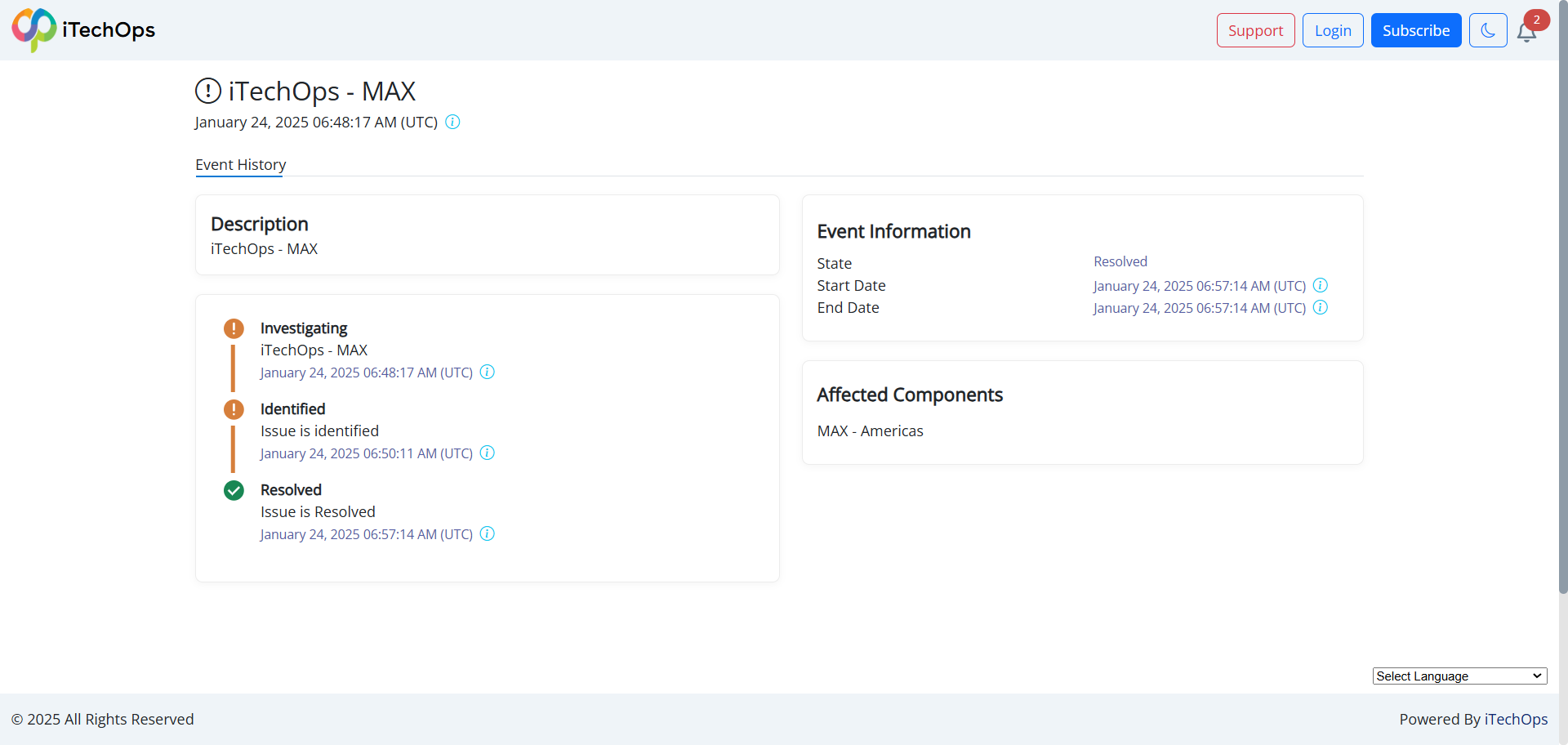Toggle dark mode with moon icon
This screenshot has height=745, width=1568.
(x=1488, y=30)
